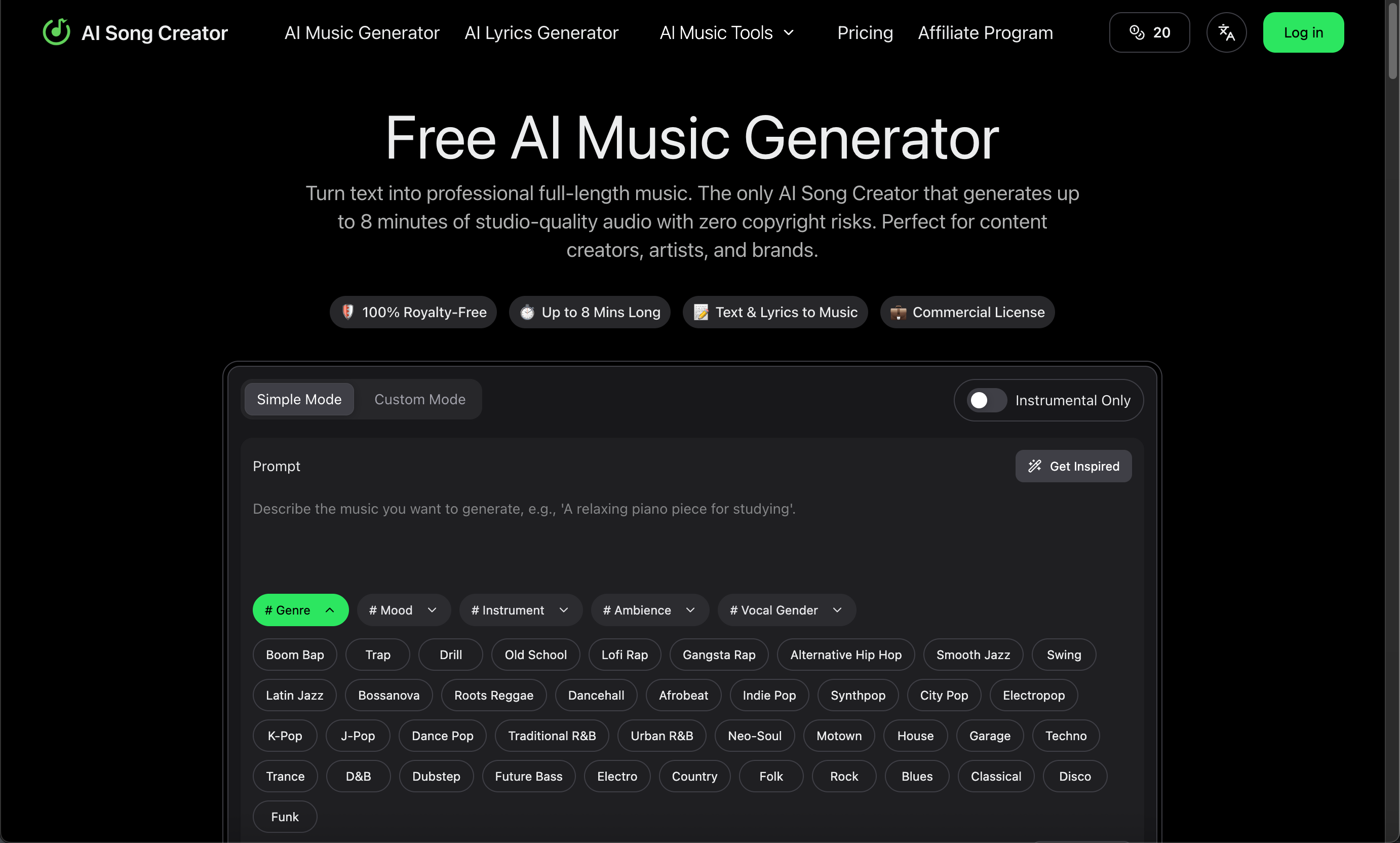The image size is (1400, 843).
Task: Click the green Log in button
Action: tap(1303, 32)
